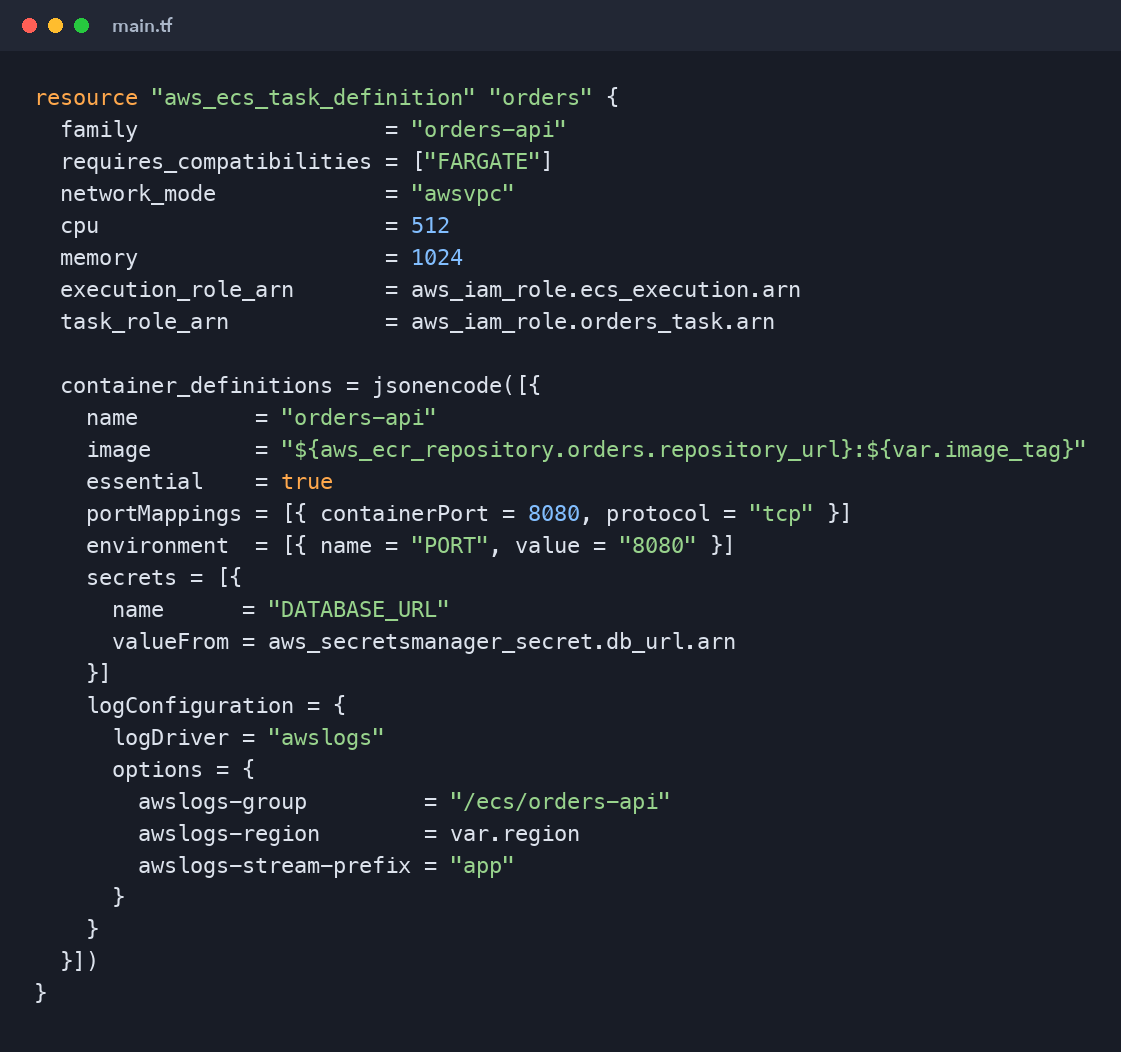Click the 'awslogs-group' option key
Image resolution: width=1121 pixels, height=1052 pixels.
222,802
